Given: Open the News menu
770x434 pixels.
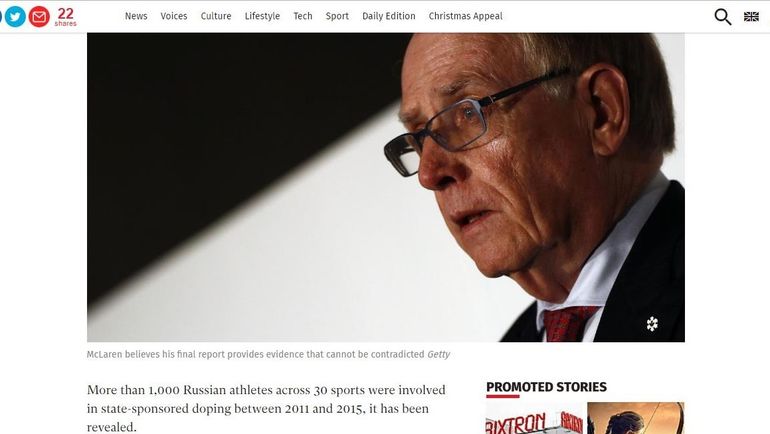Looking at the screenshot, I should pyautogui.click(x=136, y=16).
